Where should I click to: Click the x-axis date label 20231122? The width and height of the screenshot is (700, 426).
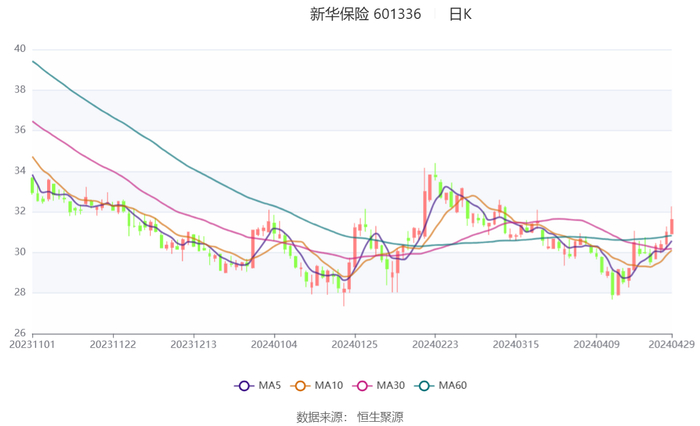(x=113, y=344)
